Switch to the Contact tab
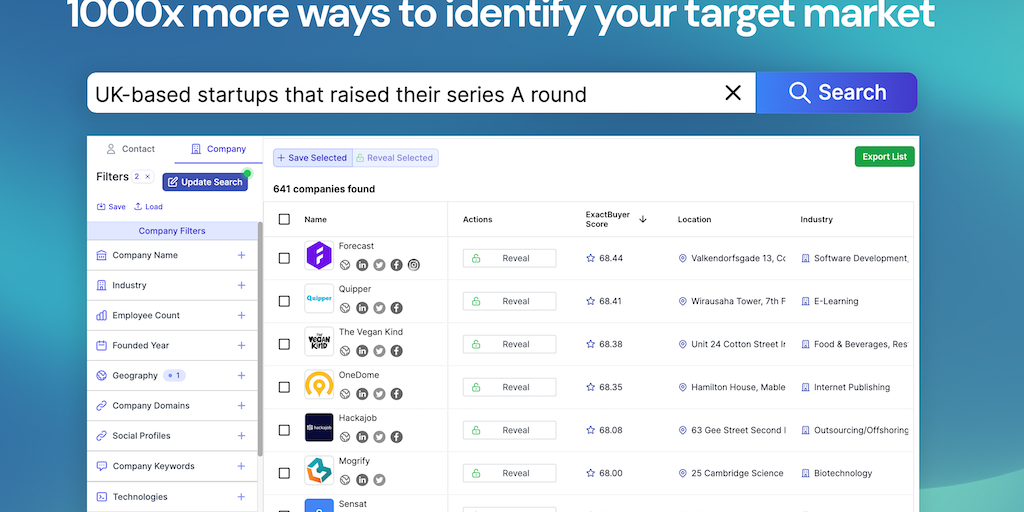Screen dimensions: 1024x512 coord(131,149)
